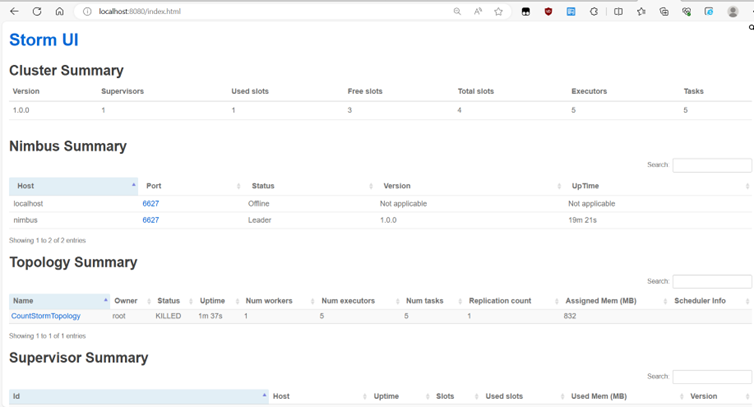The image size is (754, 407).
Task: View site information icon in address bar
Action: coord(87,11)
